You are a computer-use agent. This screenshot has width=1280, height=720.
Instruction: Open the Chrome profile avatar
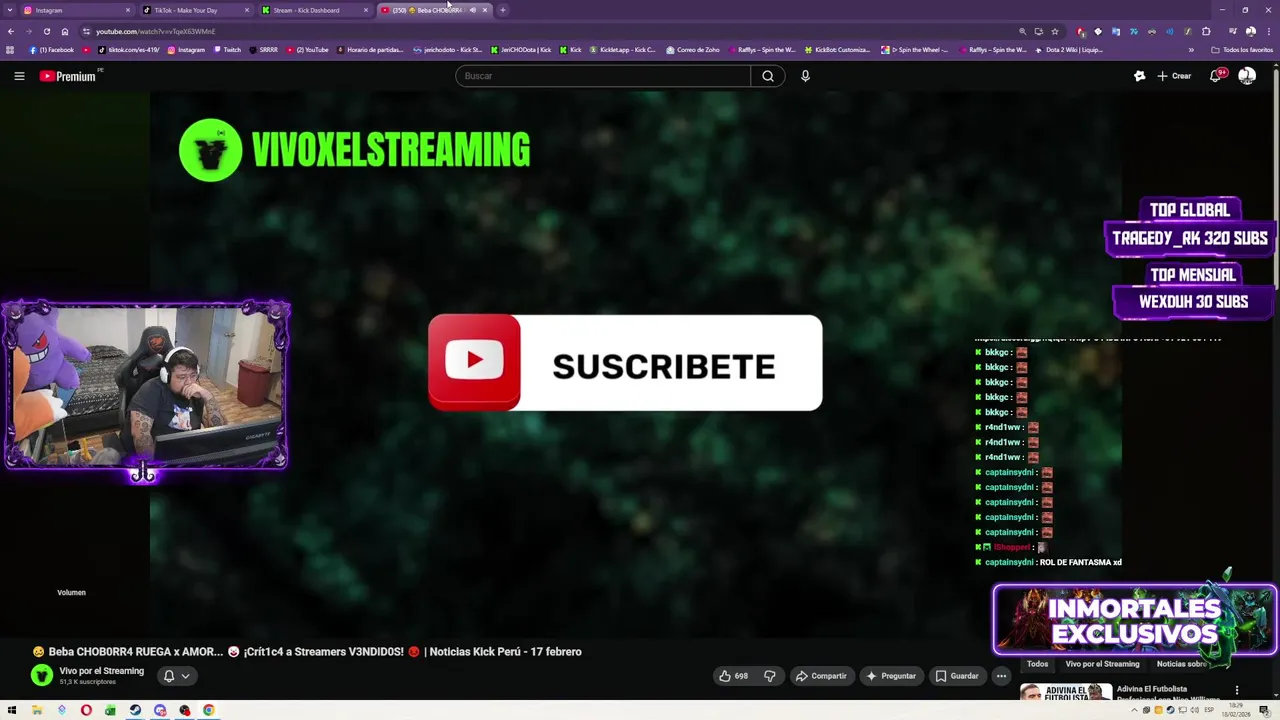1250,31
